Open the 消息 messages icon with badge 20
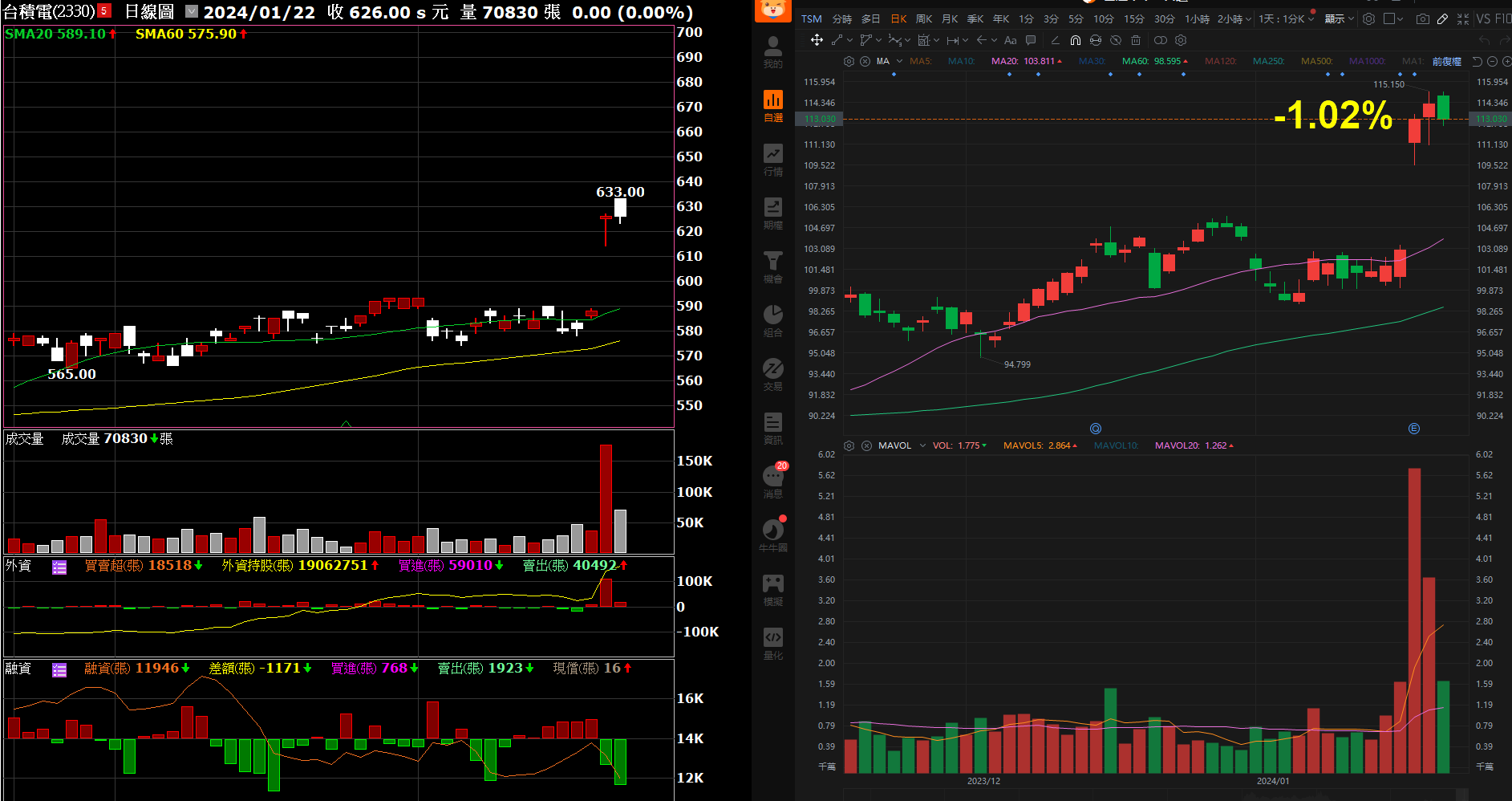Viewport: 1512px width, 801px height. [773, 482]
